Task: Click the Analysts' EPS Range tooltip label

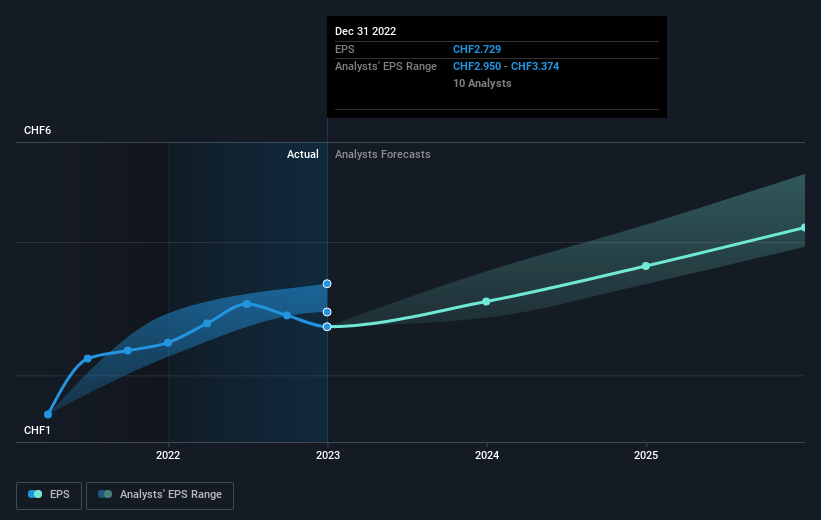Action: [386, 67]
